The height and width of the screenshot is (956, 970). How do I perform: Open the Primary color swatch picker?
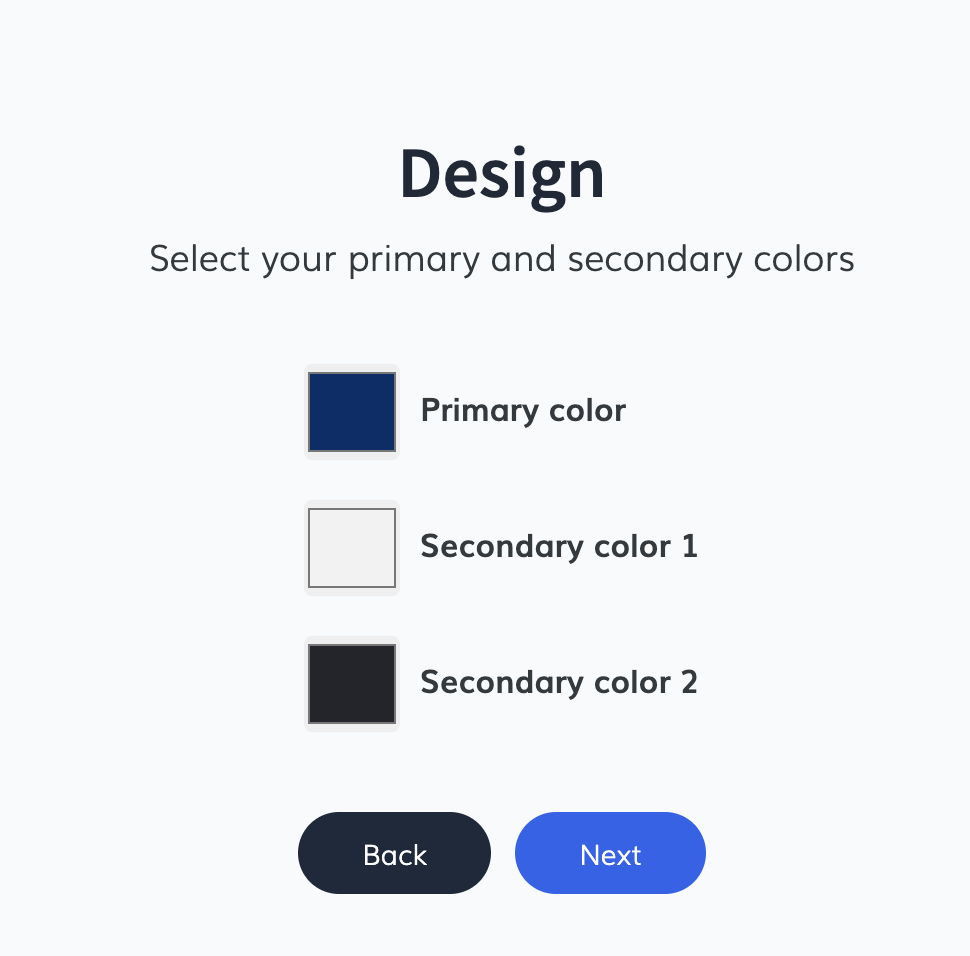tap(352, 412)
